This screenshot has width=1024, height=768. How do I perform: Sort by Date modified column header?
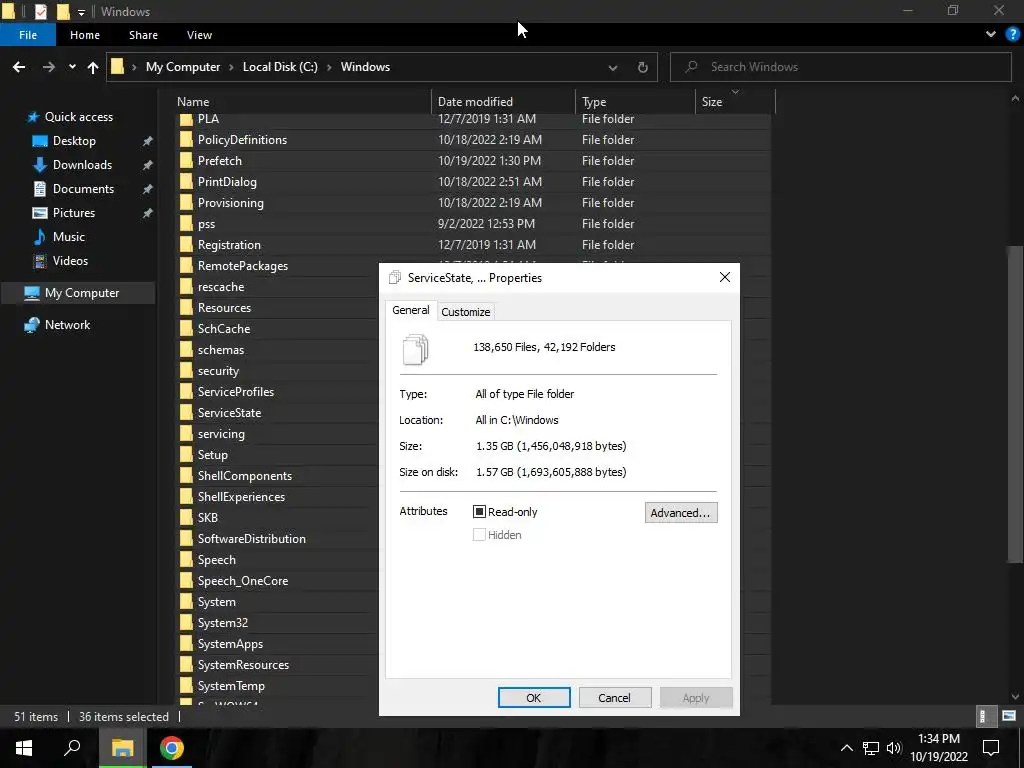pyautogui.click(x=504, y=102)
